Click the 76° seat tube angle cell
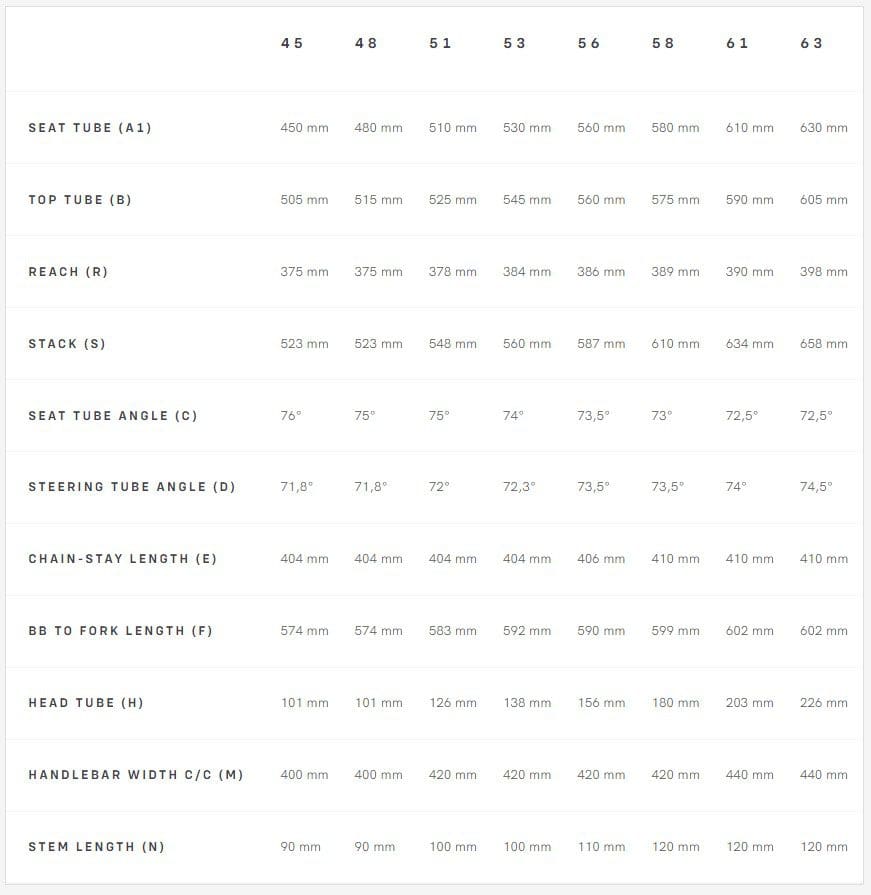This screenshot has height=895, width=871. pos(291,416)
